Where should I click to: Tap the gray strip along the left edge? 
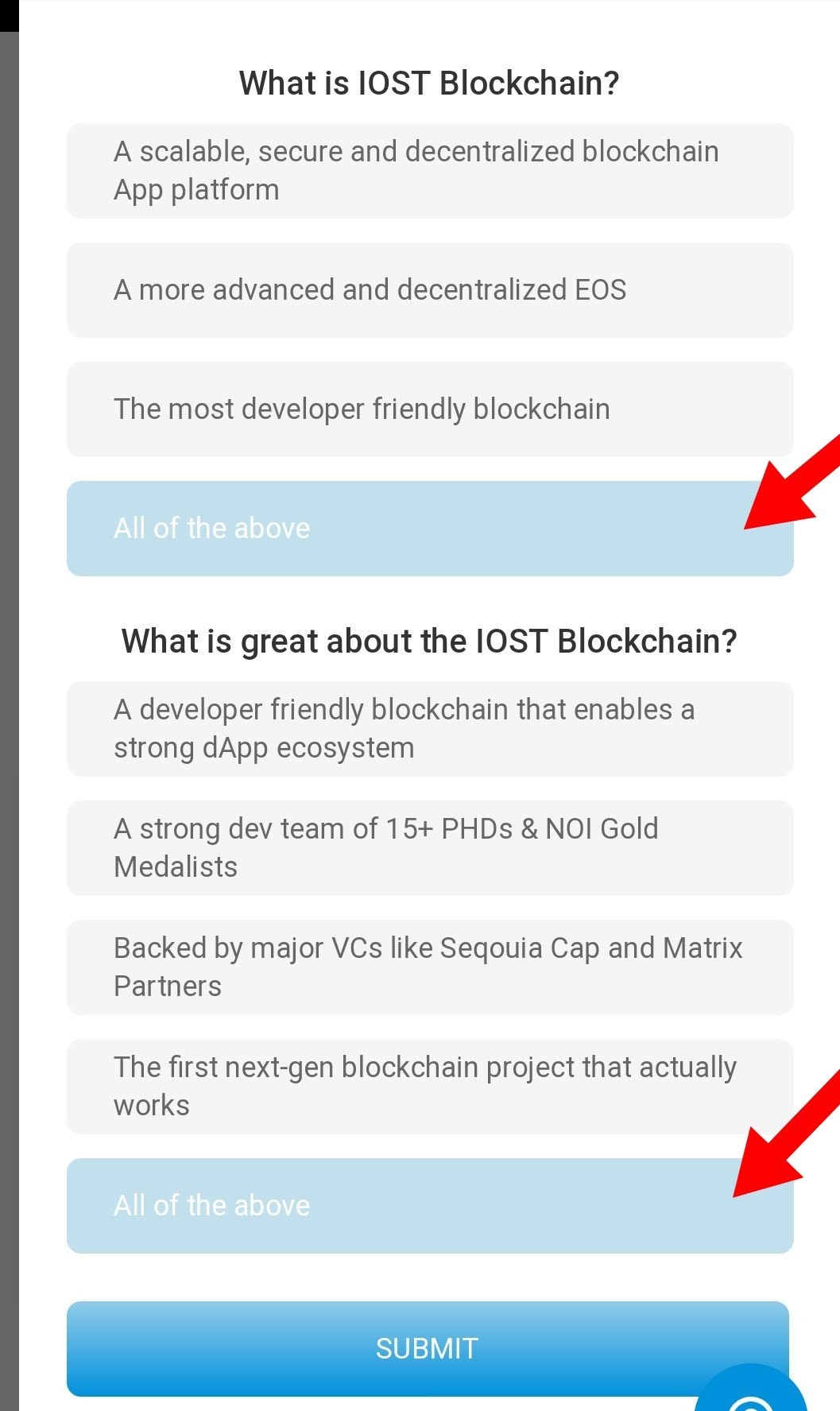click(9, 715)
